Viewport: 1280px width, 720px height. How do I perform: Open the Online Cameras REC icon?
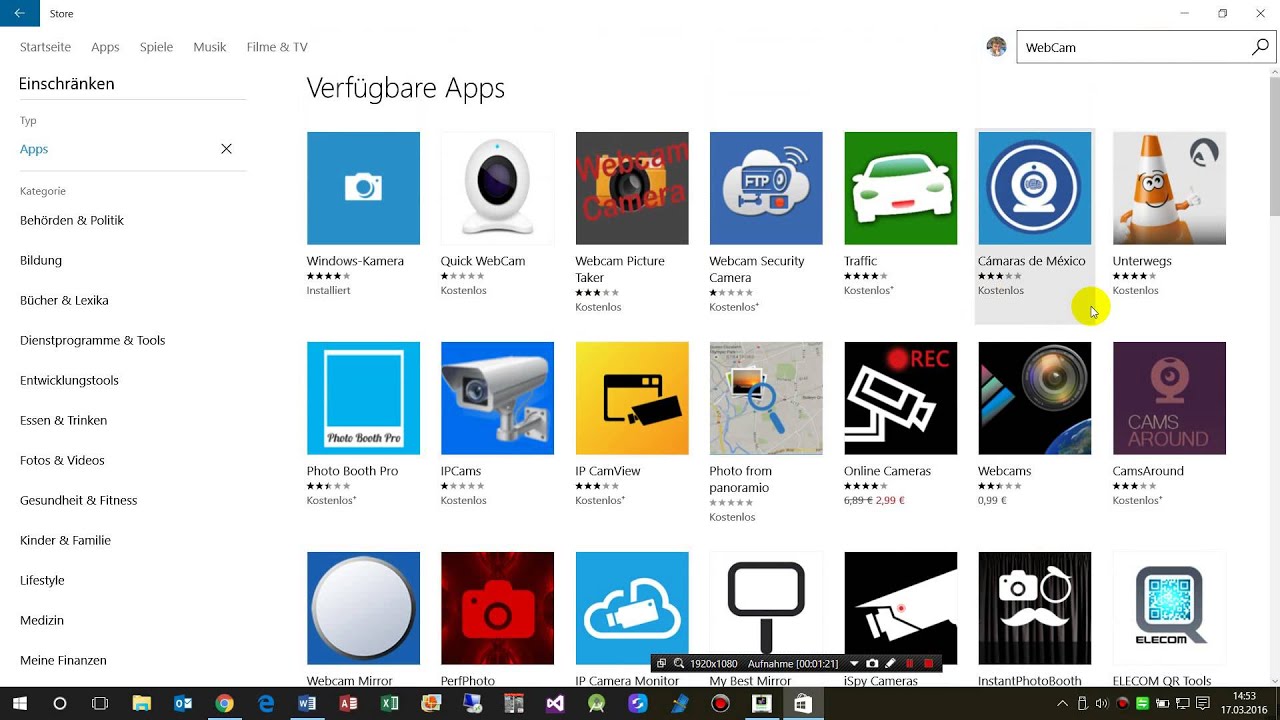point(900,398)
